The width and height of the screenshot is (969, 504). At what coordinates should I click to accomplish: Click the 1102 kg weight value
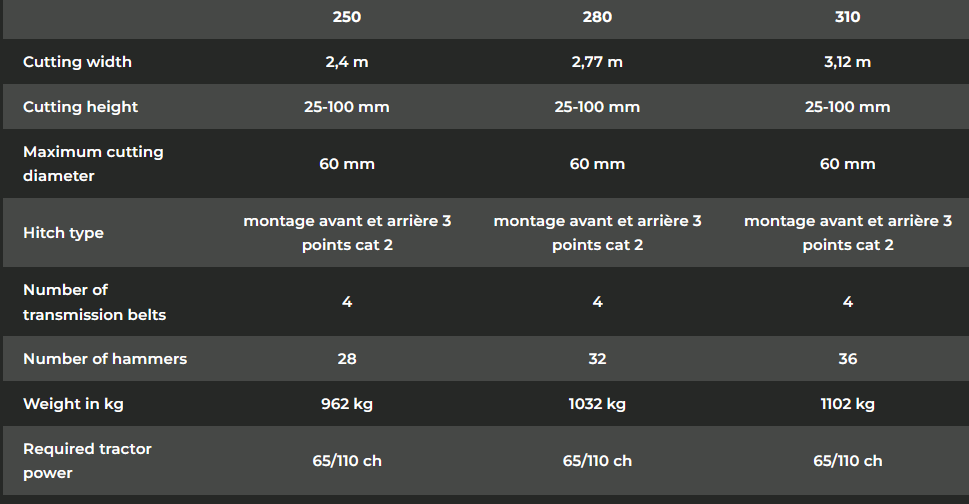[x=847, y=404]
